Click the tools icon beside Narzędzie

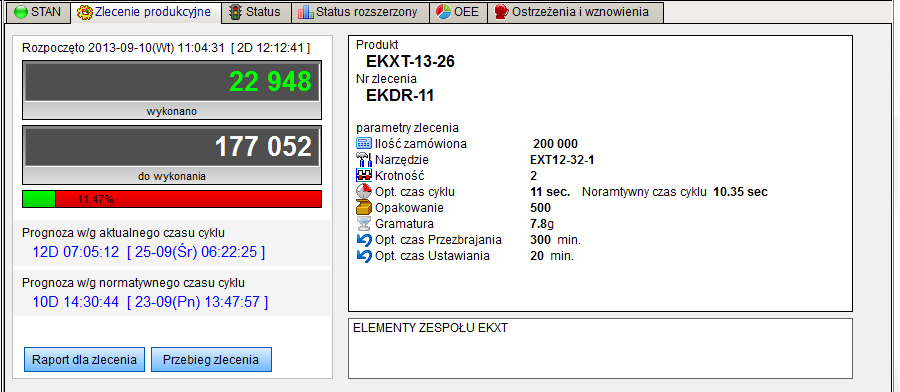[364, 160]
